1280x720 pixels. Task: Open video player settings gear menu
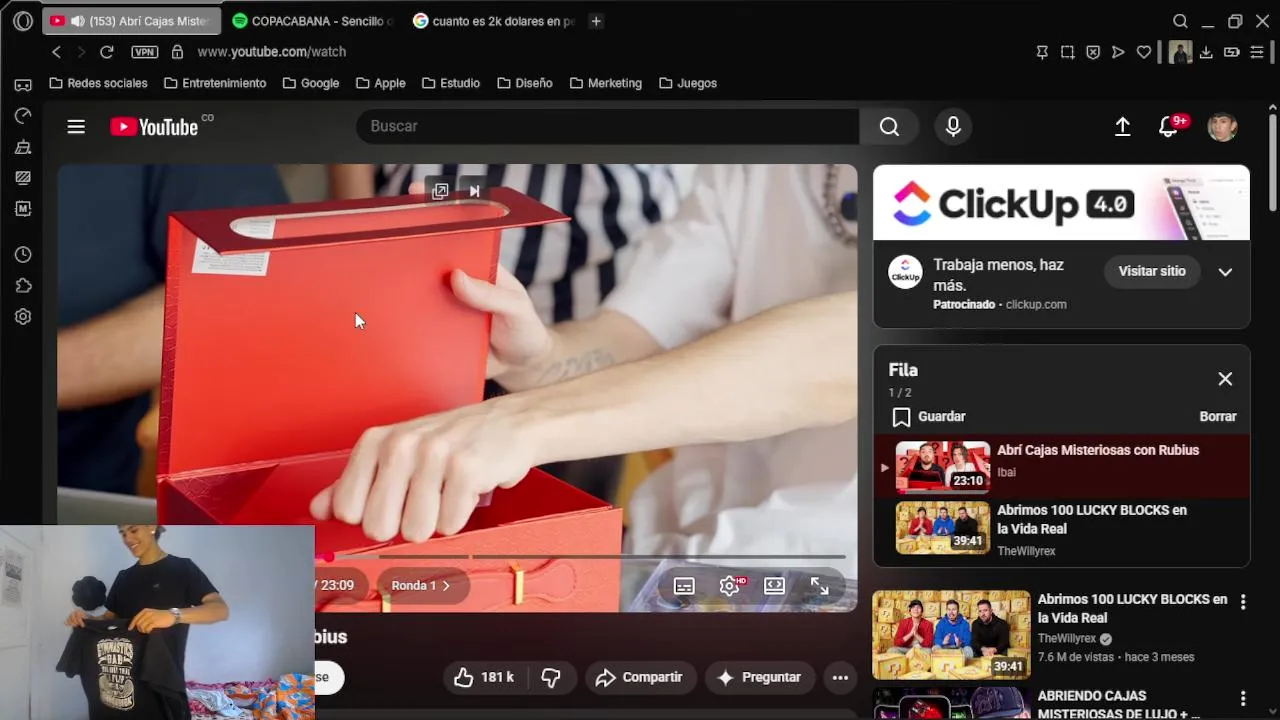click(730, 586)
